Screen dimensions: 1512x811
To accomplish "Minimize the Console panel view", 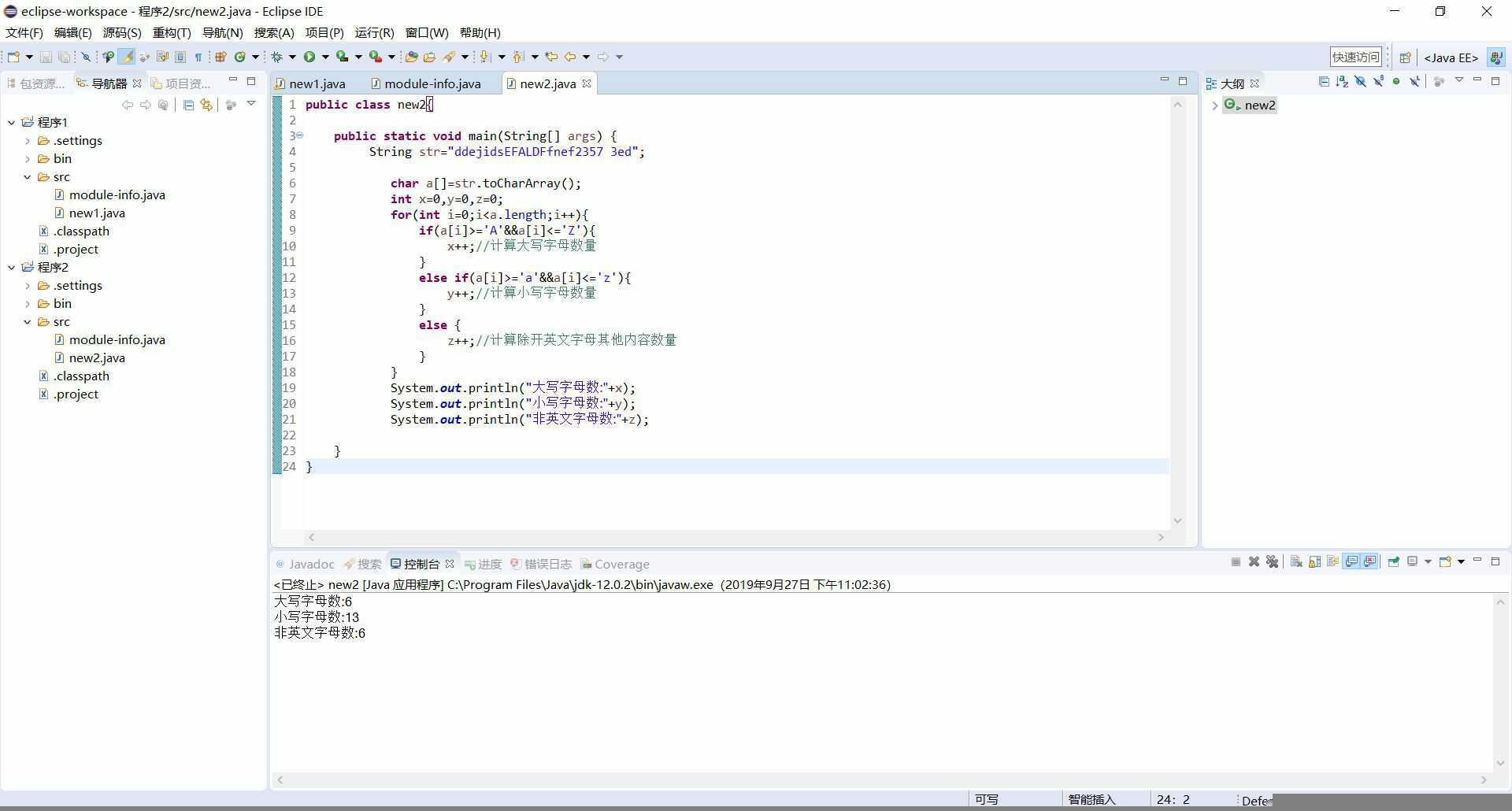I will [x=1477, y=561].
